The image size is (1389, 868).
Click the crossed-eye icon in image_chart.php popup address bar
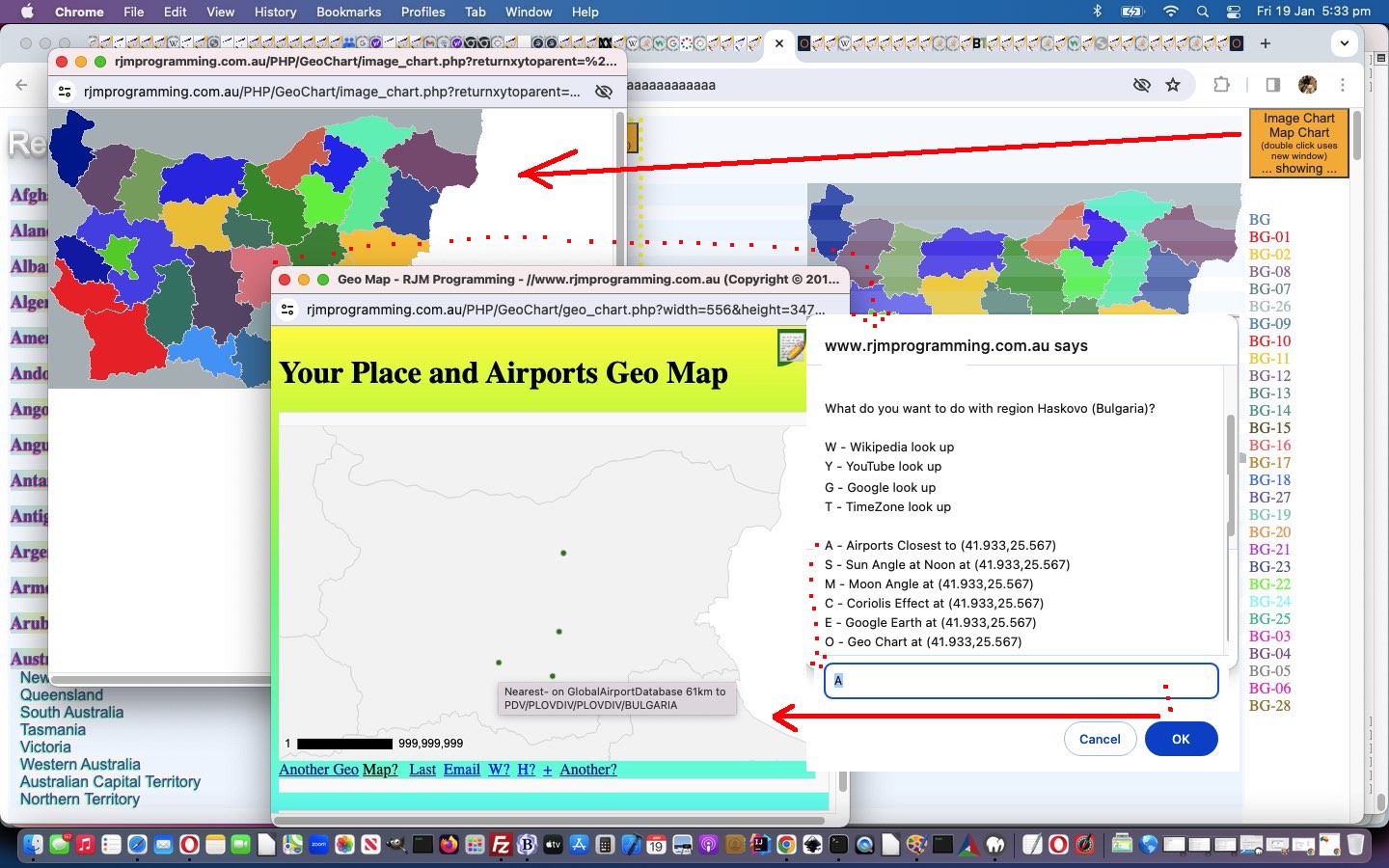pos(604,92)
